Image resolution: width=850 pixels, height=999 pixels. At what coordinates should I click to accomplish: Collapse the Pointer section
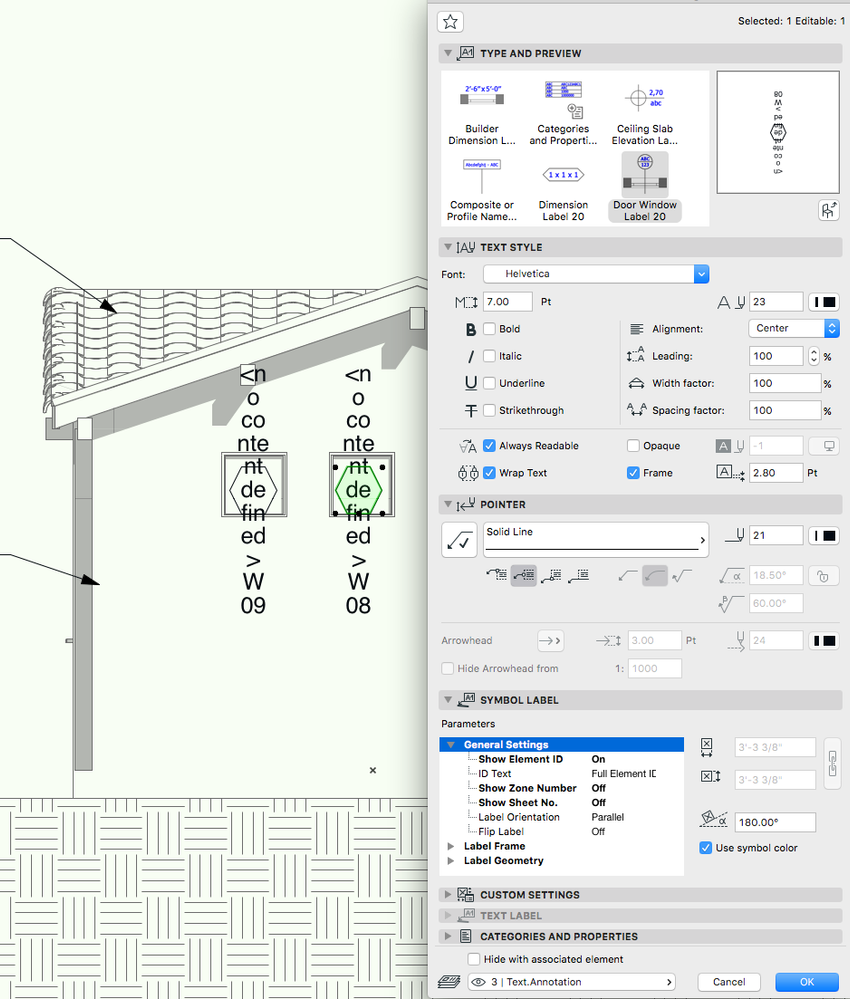point(448,504)
